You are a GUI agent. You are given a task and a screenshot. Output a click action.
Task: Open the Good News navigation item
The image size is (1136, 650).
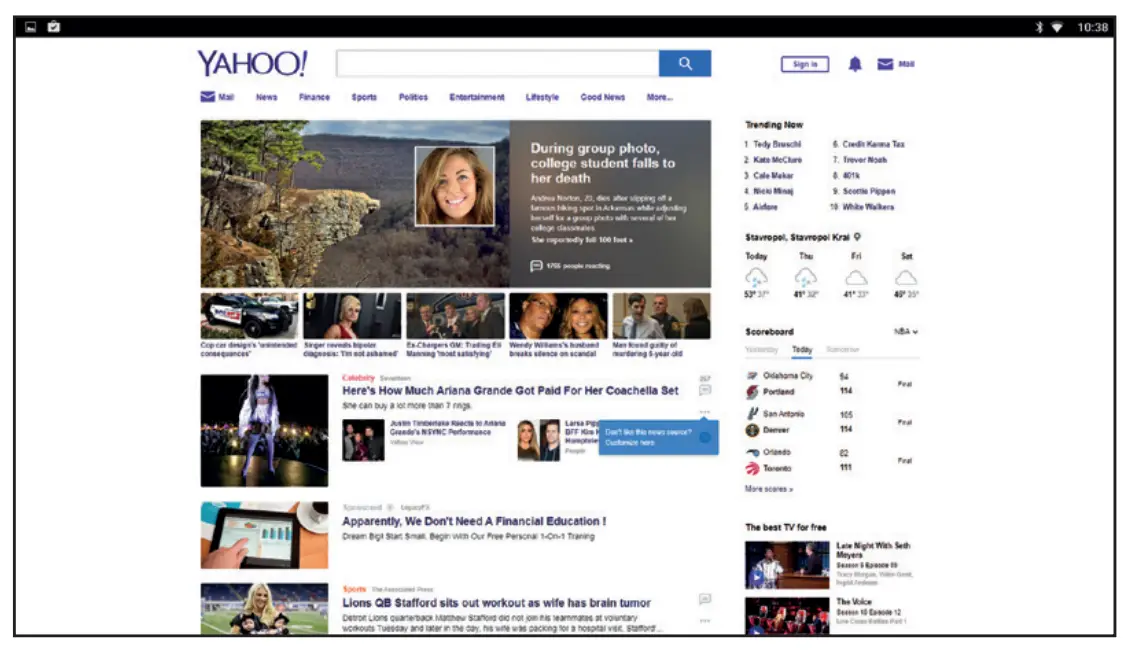coord(602,97)
